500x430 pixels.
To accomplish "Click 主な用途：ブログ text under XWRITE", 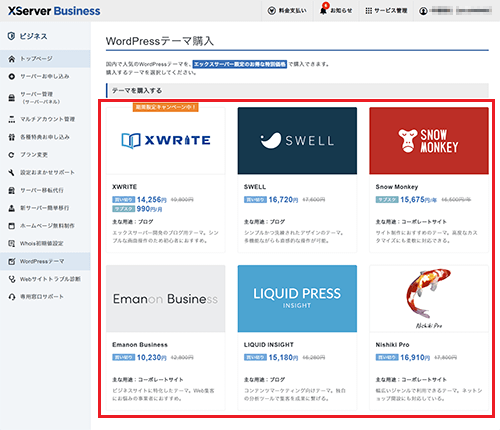I will (x=133, y=222).
